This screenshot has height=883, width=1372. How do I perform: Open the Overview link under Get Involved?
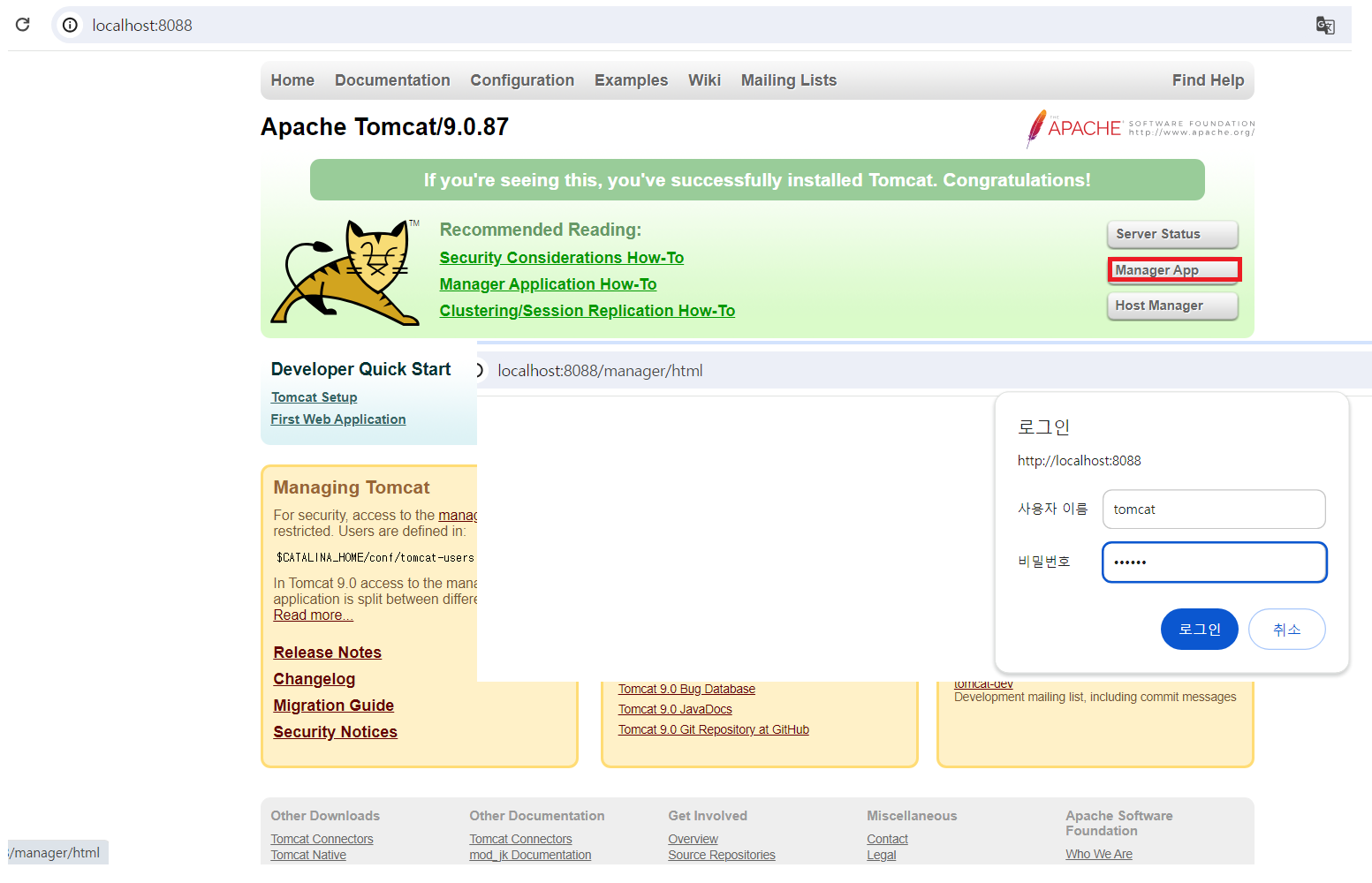point(693,839)
